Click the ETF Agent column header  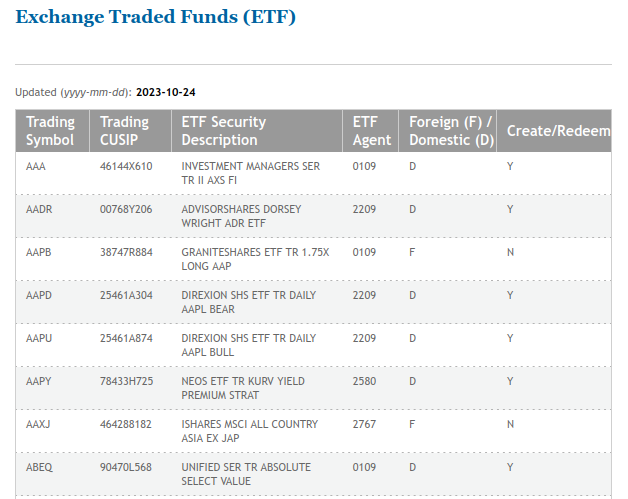(x=372, y=131)
